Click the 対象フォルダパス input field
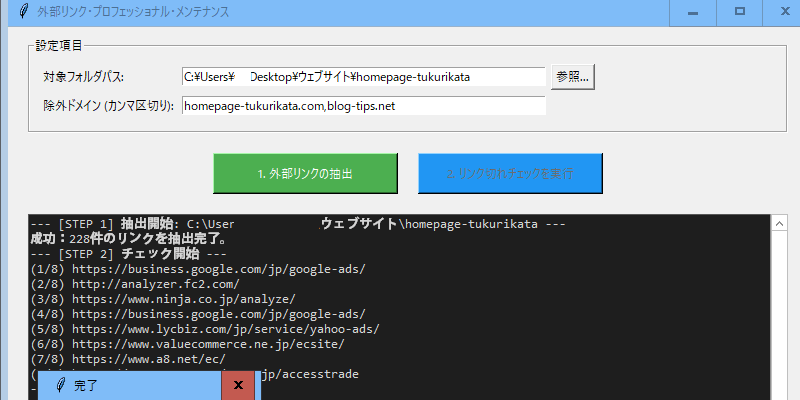This screenshot has width=800, height=400. pos(363,76)
